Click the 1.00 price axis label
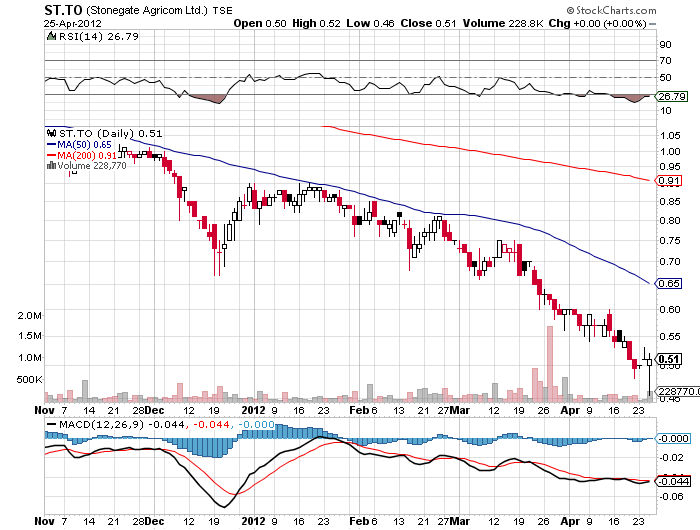The image size is (700, 530). tap(670, 151)
